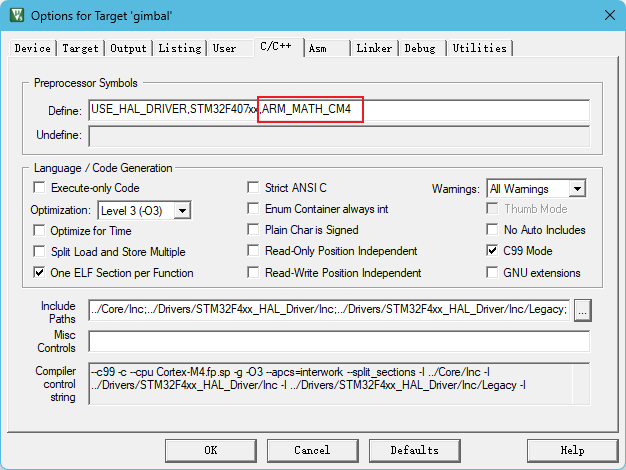This screenshot has height=470, width=626.
Task: Toggle Optimize for Time checkbox
Action: coord(40,230)
